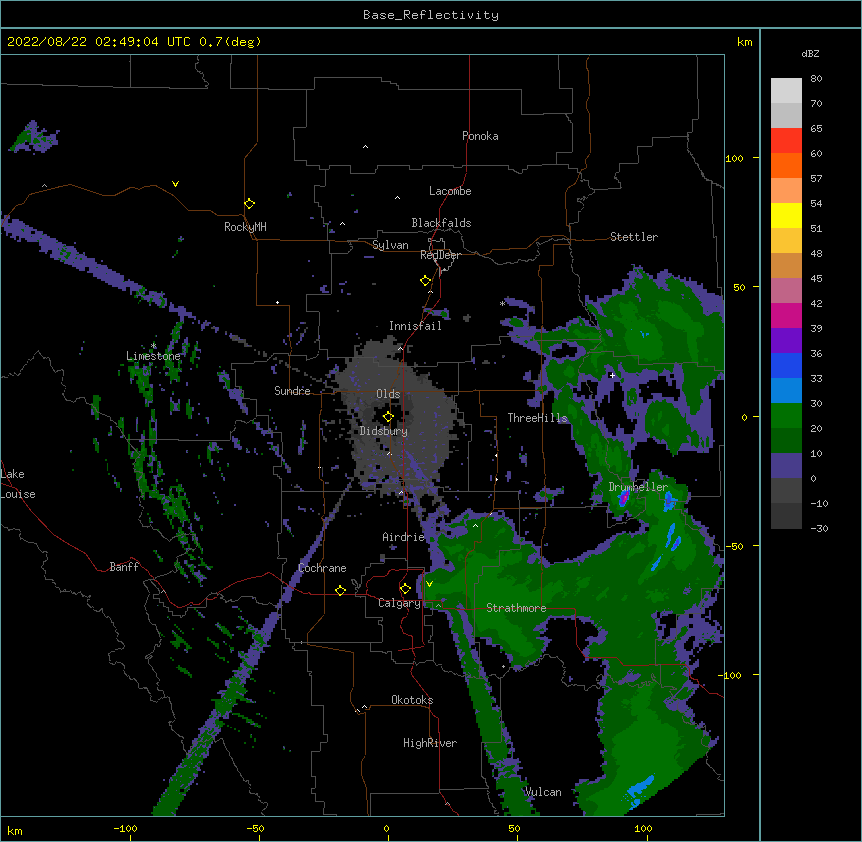Select the yellow V marker northwest of RockyMH
This screenshot has height=842, width=862.
coord(175,184)
